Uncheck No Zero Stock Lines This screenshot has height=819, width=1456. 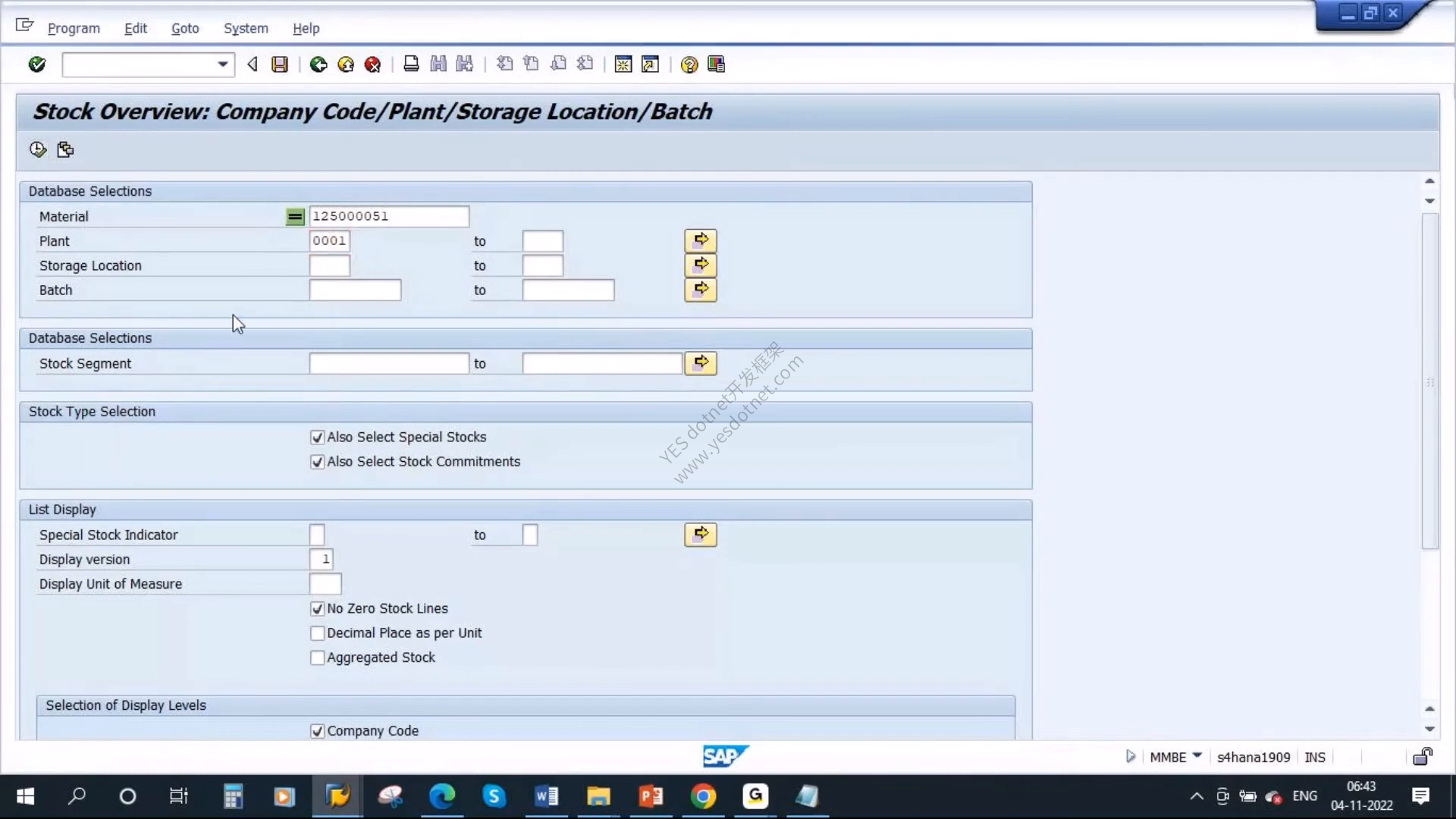[318, 609]
